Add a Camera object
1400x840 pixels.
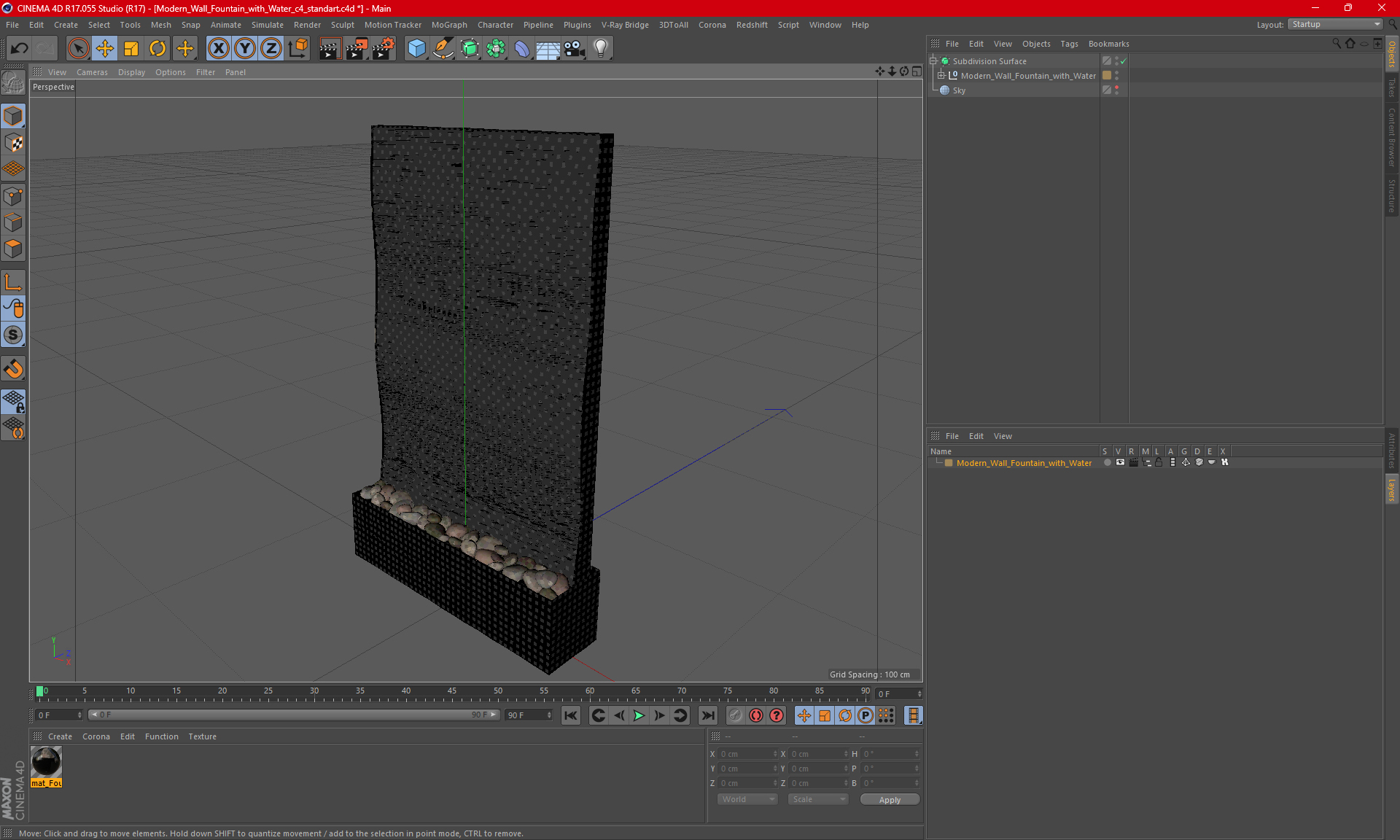[x=575, y=49]
